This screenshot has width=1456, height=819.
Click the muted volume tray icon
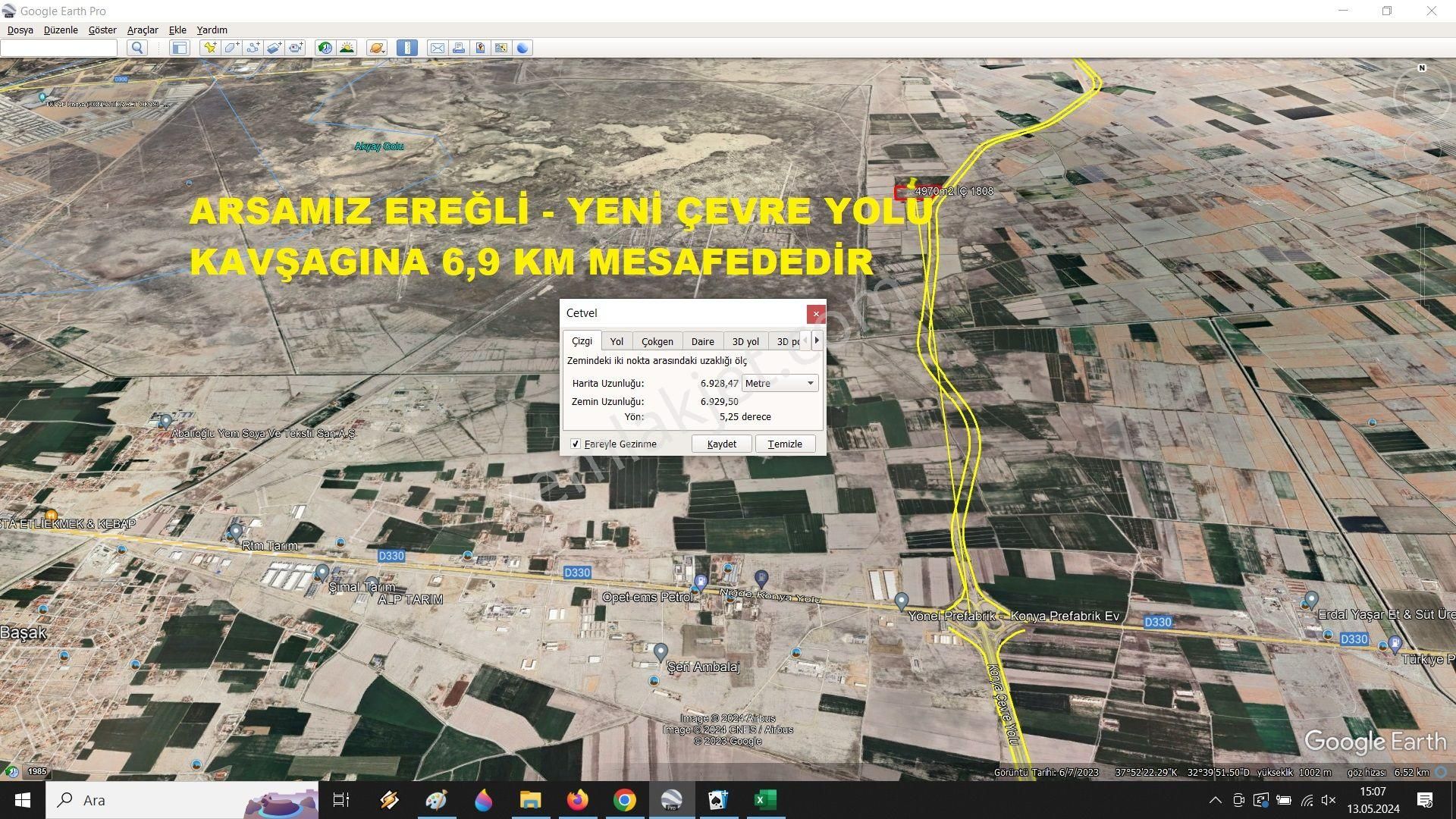(1329, 800)
